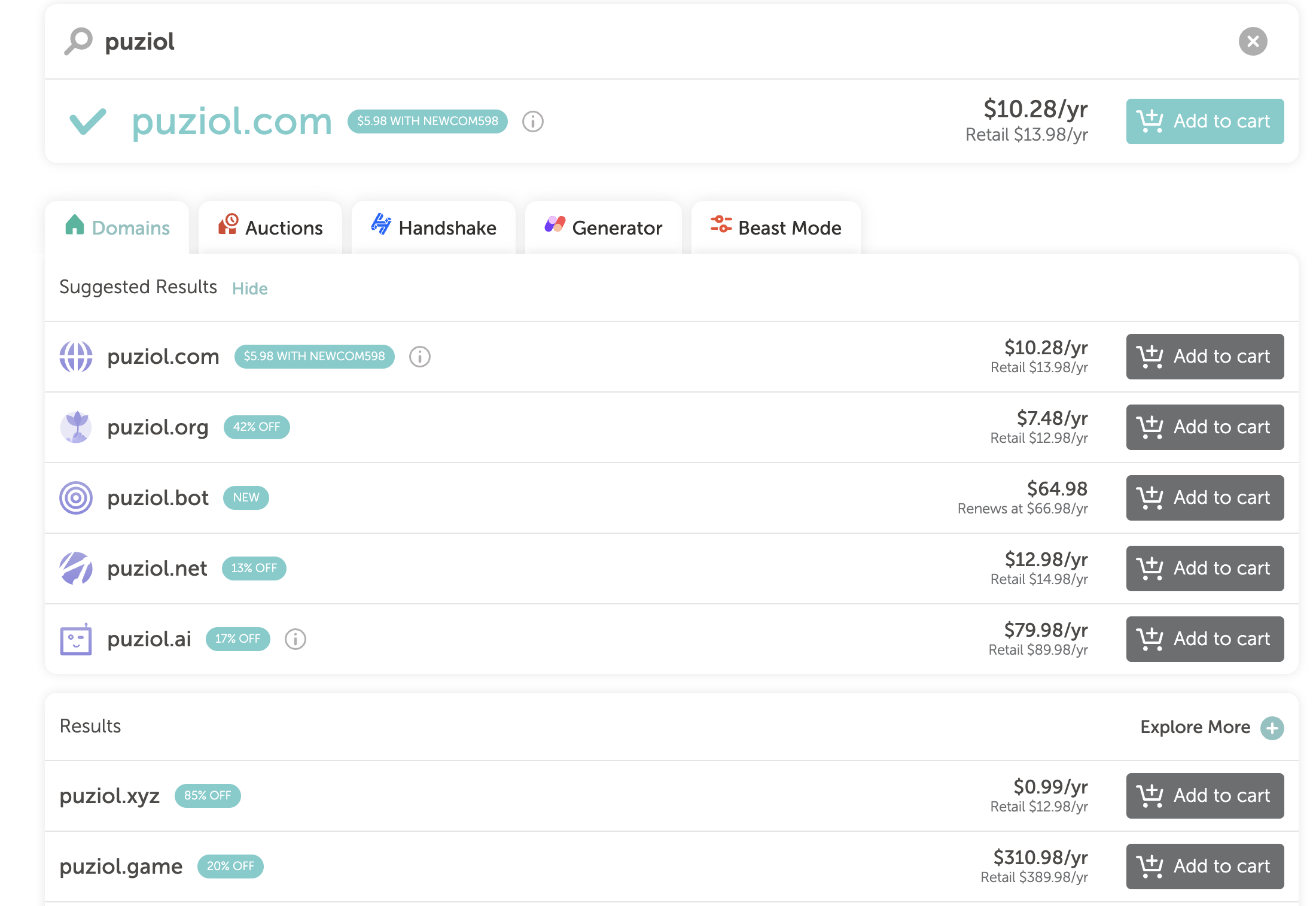Add puziol.xyz to cart
Image resolution: width=1316 pixels, height=906 pixels.
tap(1204, 796)
